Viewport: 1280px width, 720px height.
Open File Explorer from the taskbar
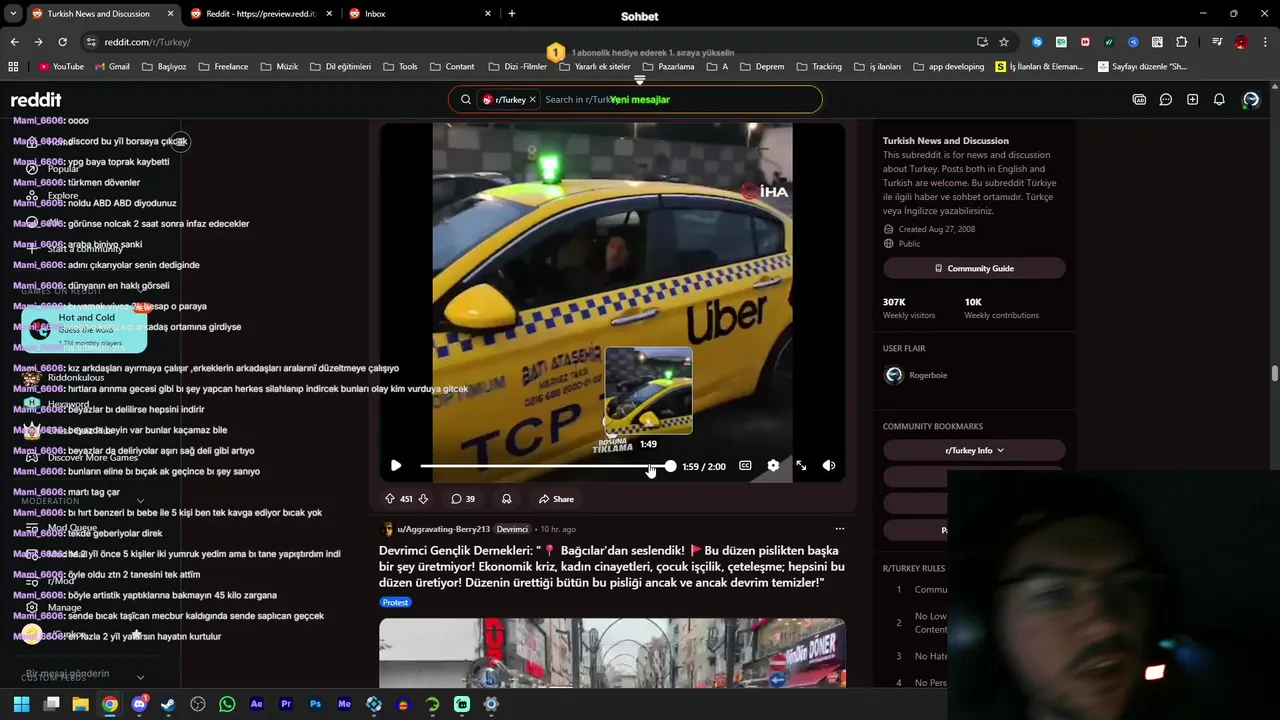click(80, 704)
